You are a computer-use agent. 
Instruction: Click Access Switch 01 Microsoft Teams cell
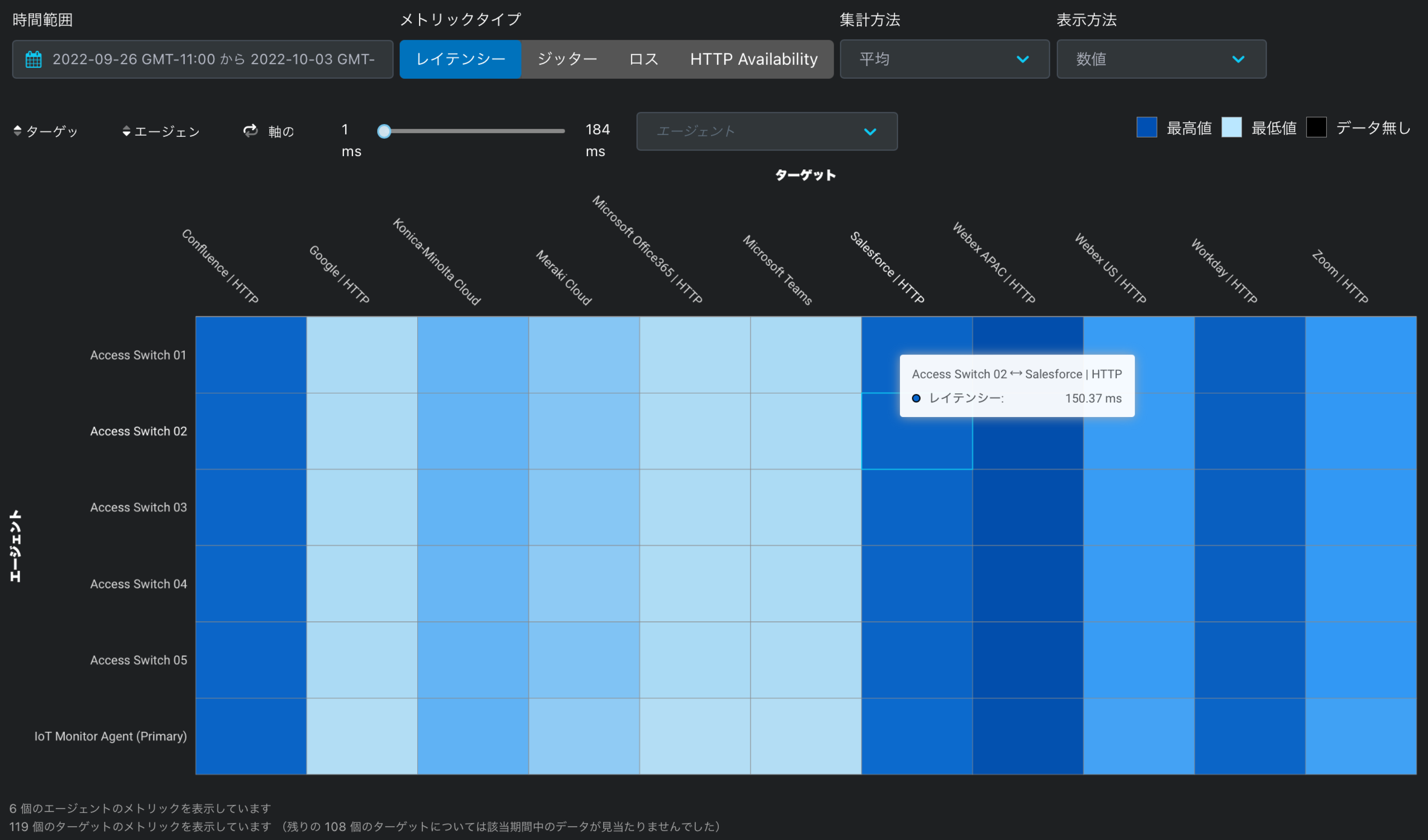[806, 355]
